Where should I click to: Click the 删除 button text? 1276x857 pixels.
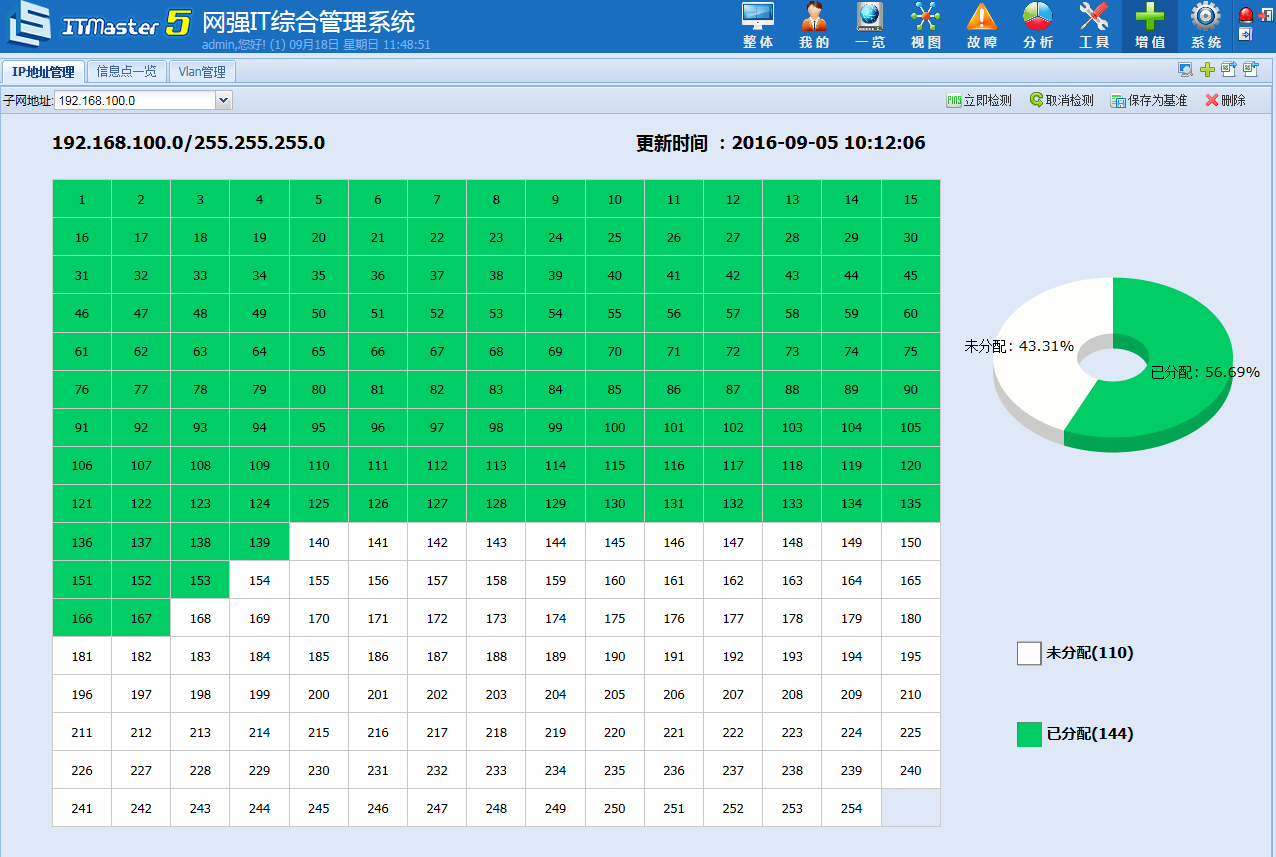(1233, 100)
